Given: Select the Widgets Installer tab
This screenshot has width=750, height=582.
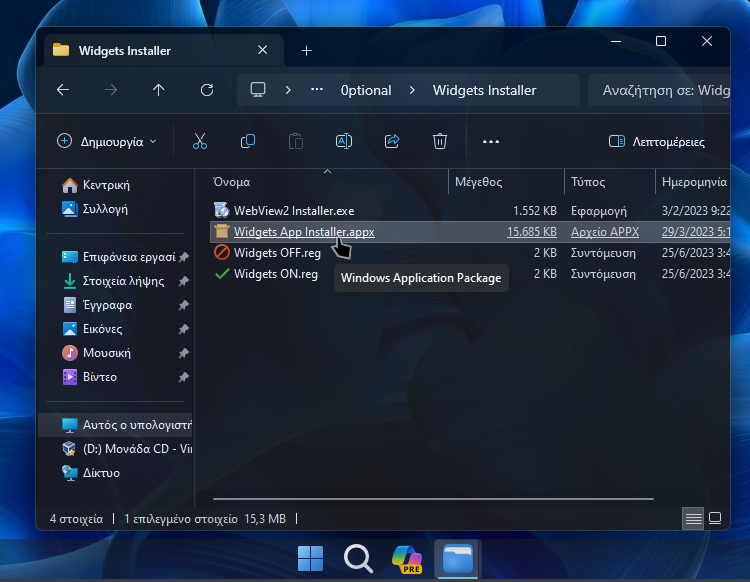Looking at the screenshot, I should pos(164,50).
